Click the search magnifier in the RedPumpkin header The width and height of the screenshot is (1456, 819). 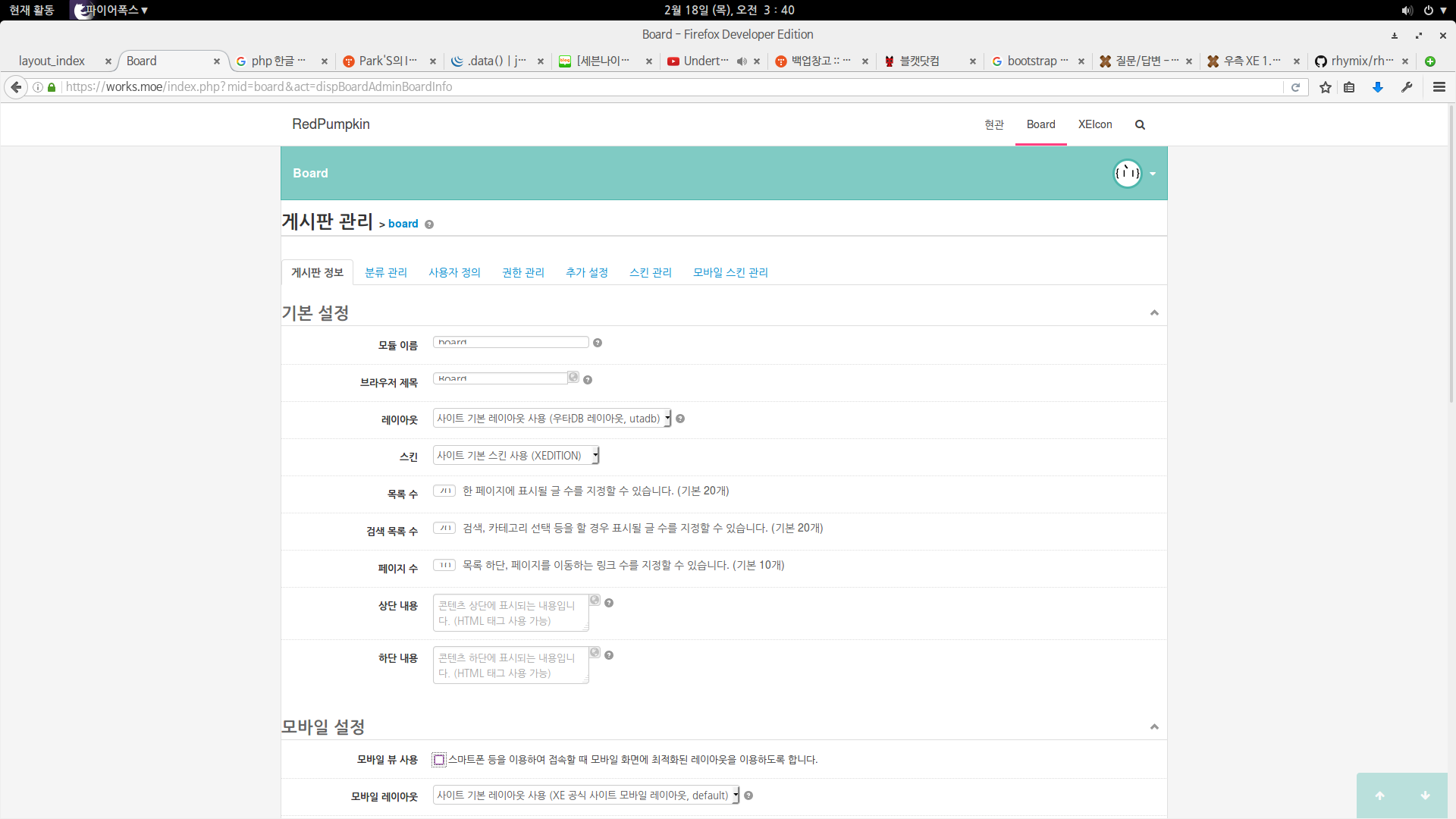[1140, 124]
